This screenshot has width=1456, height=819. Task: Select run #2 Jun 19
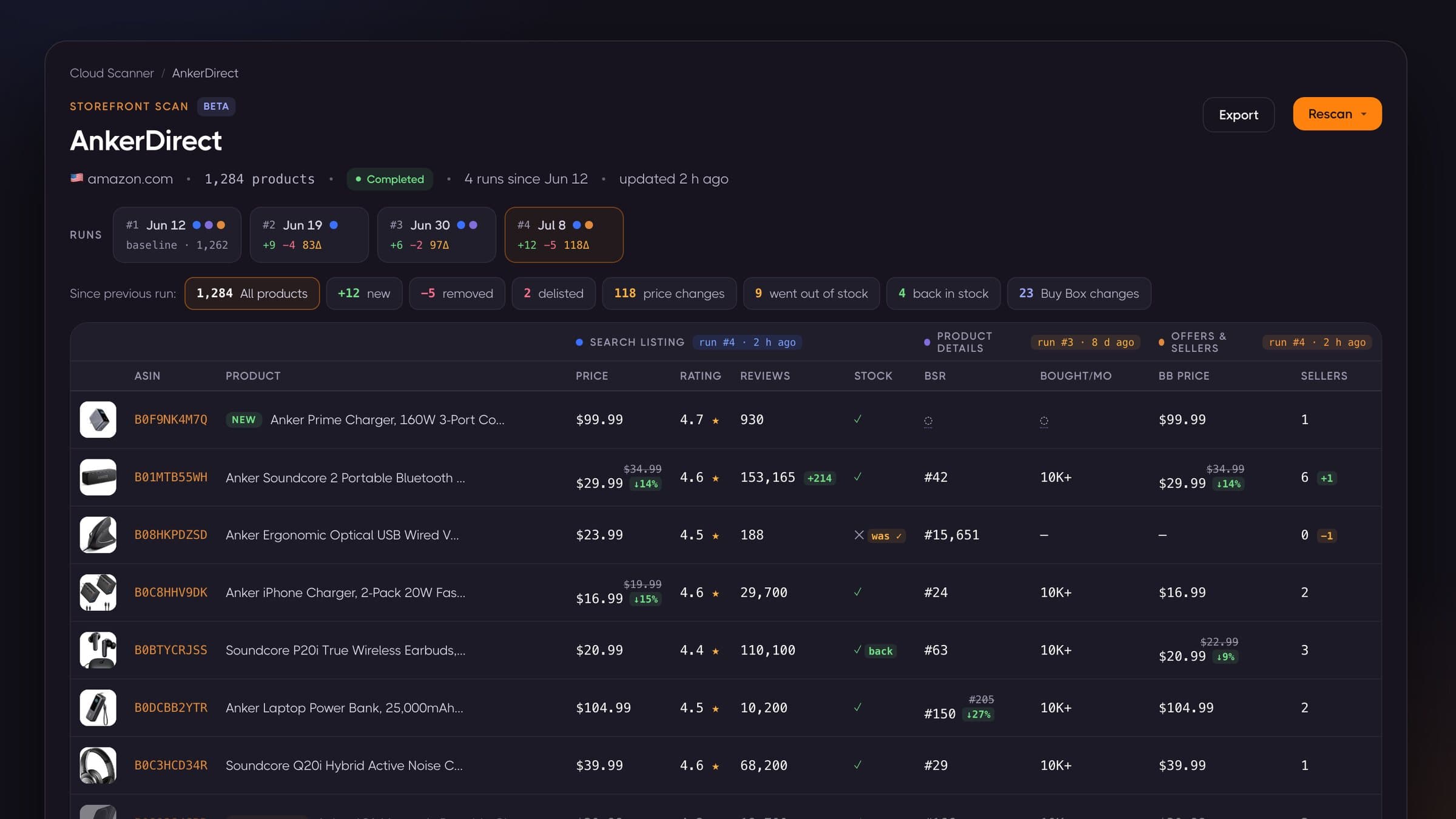point(309,235)
